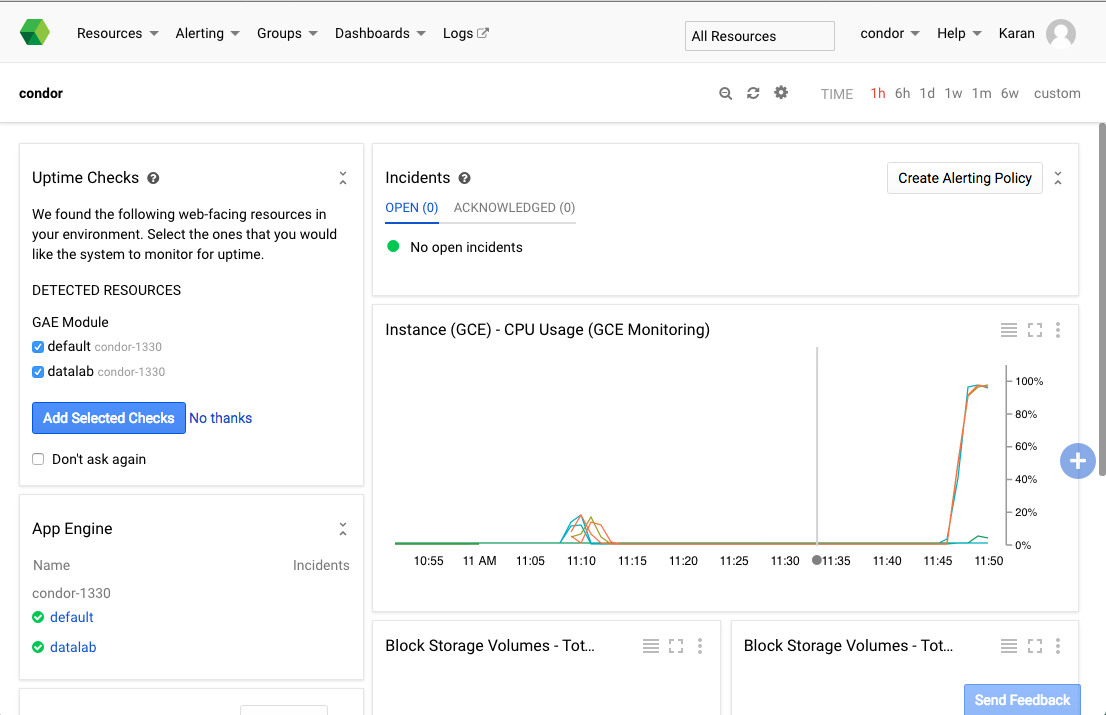
Task: Open the Resources menu
Action: (x=117, y=33)
